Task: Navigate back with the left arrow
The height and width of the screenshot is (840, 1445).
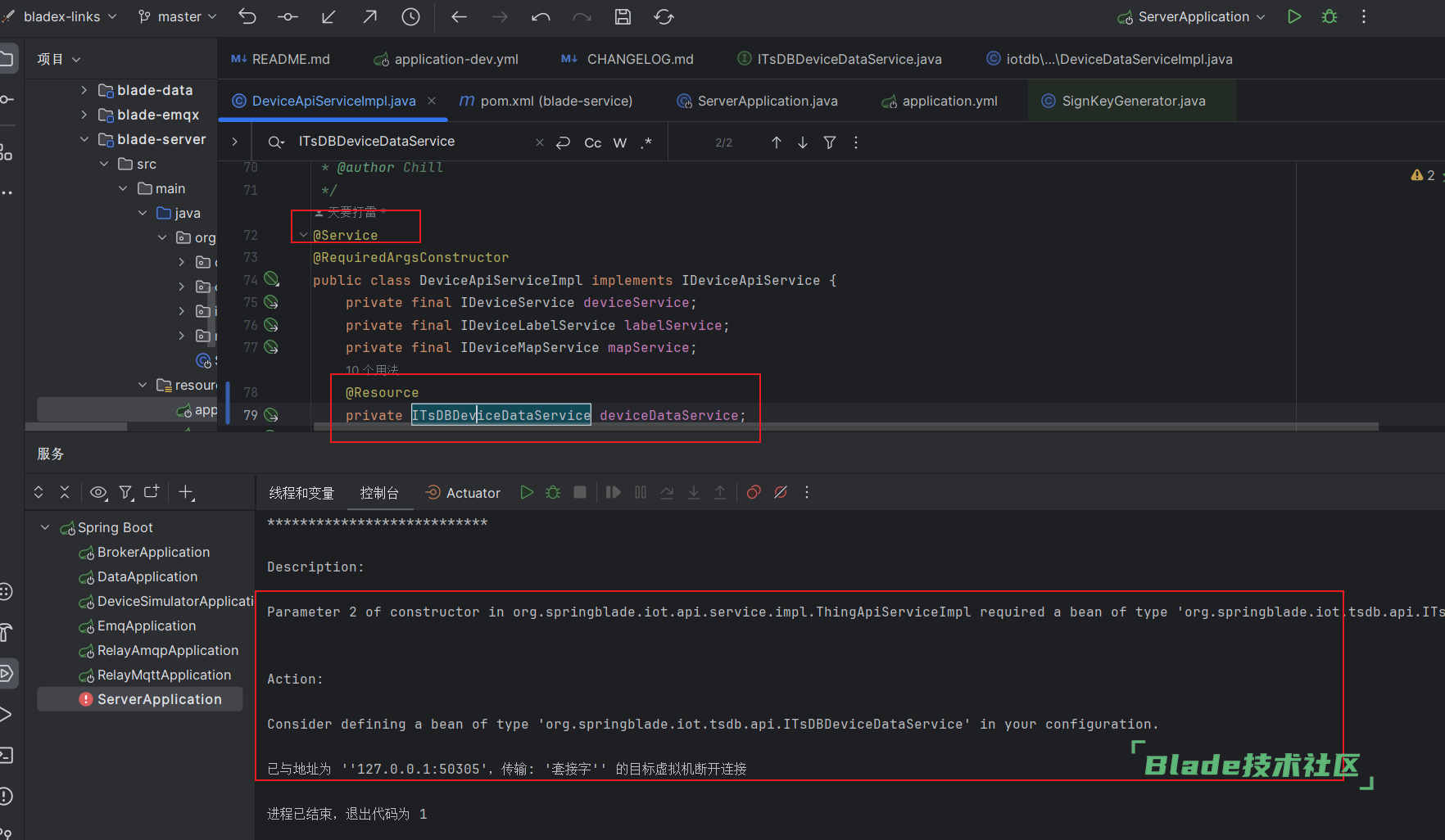Action: coord(459,16)
